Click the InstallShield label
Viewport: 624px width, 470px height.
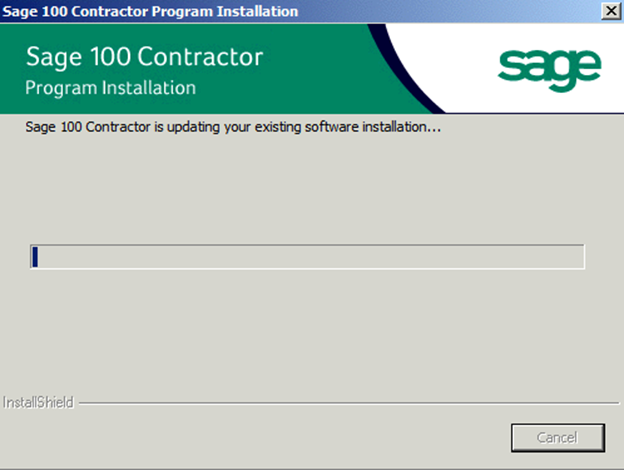coord(38,402)
